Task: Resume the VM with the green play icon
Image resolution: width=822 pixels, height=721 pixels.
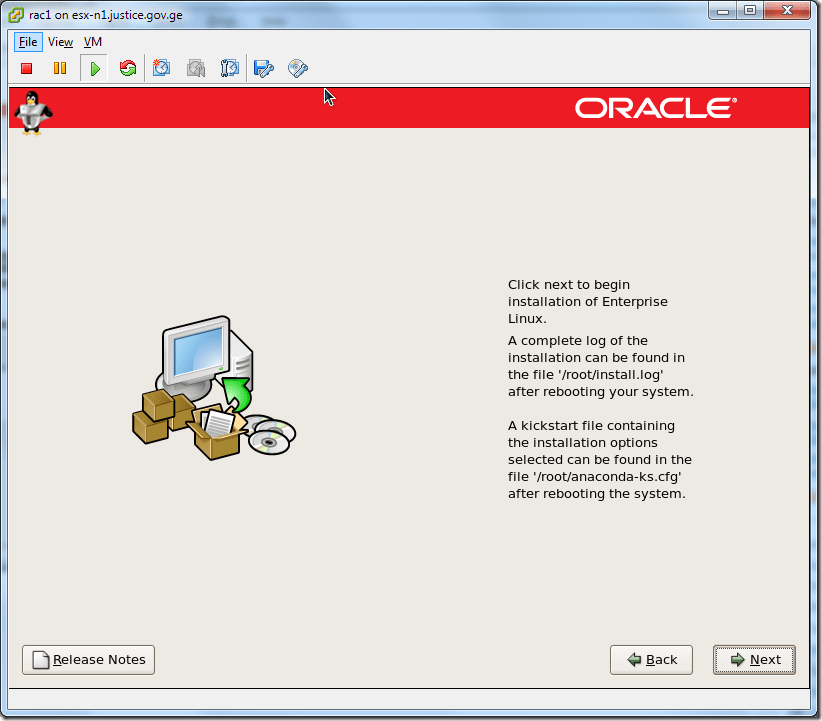Action: 94,67
